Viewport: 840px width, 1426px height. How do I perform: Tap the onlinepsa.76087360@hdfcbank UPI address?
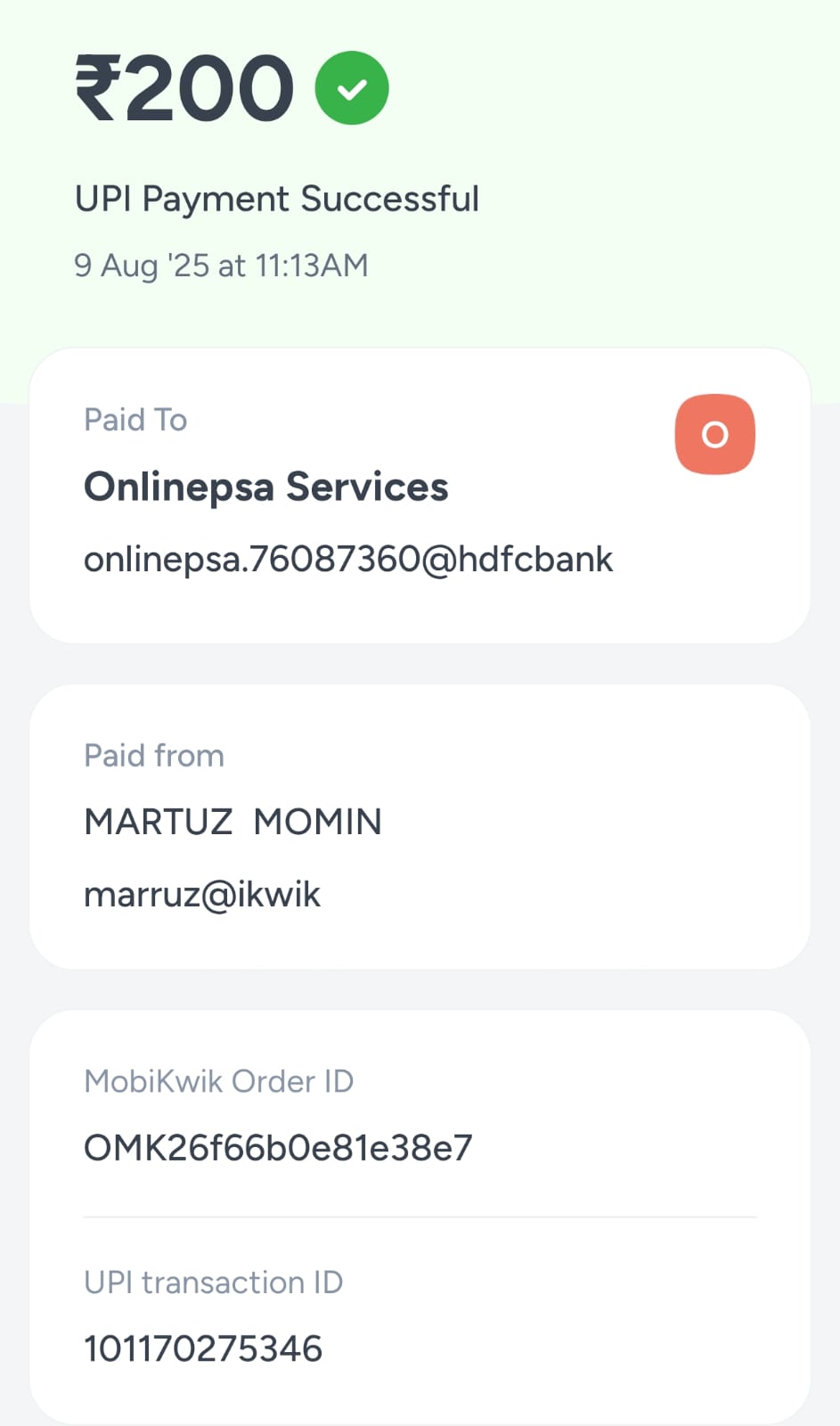coord(348,560)
